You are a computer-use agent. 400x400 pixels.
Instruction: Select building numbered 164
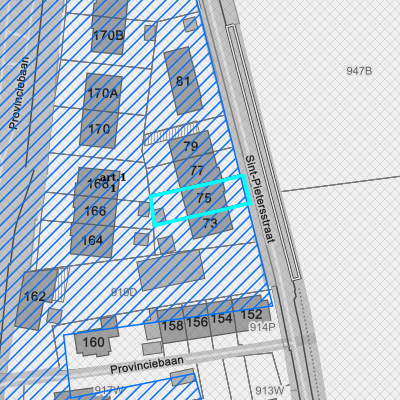click(x=92, y=240)
